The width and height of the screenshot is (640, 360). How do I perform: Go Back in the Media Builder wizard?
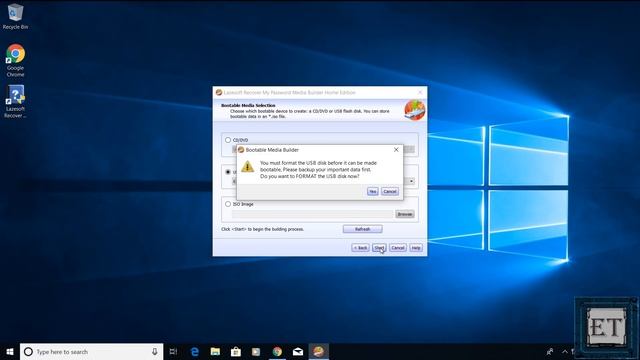[x=360, y=248]
